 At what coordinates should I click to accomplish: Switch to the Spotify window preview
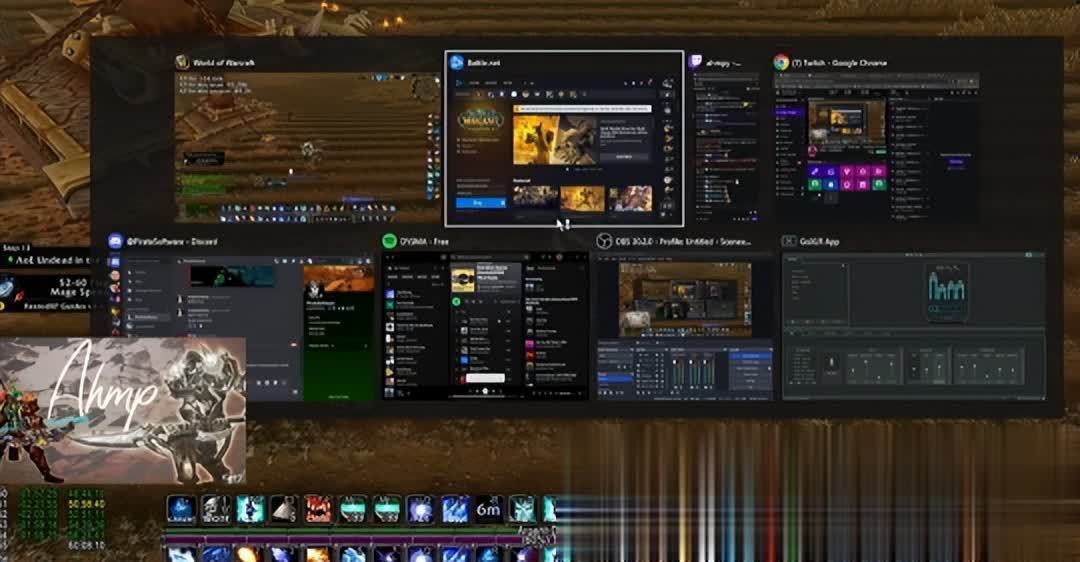point(486,326)
